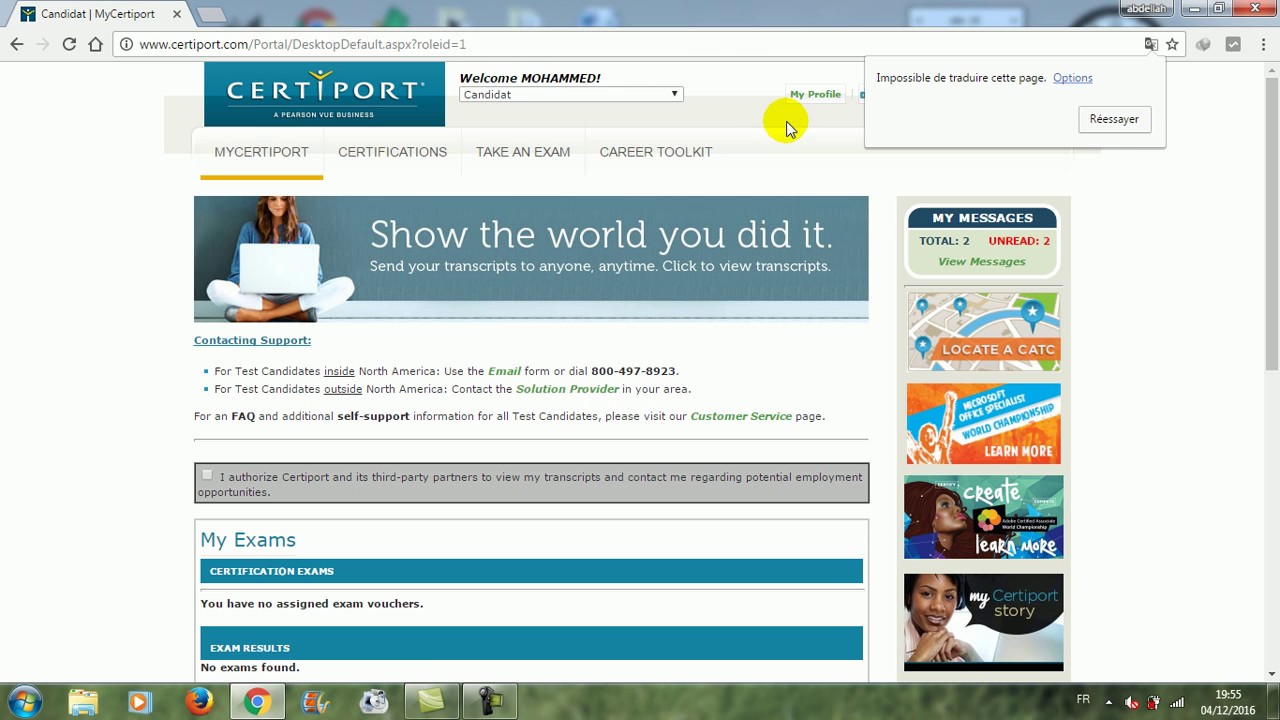Screen dimensions: 1280x720
Task: Click the Google Translate icon in address bar
Action: coord(1151,44)
